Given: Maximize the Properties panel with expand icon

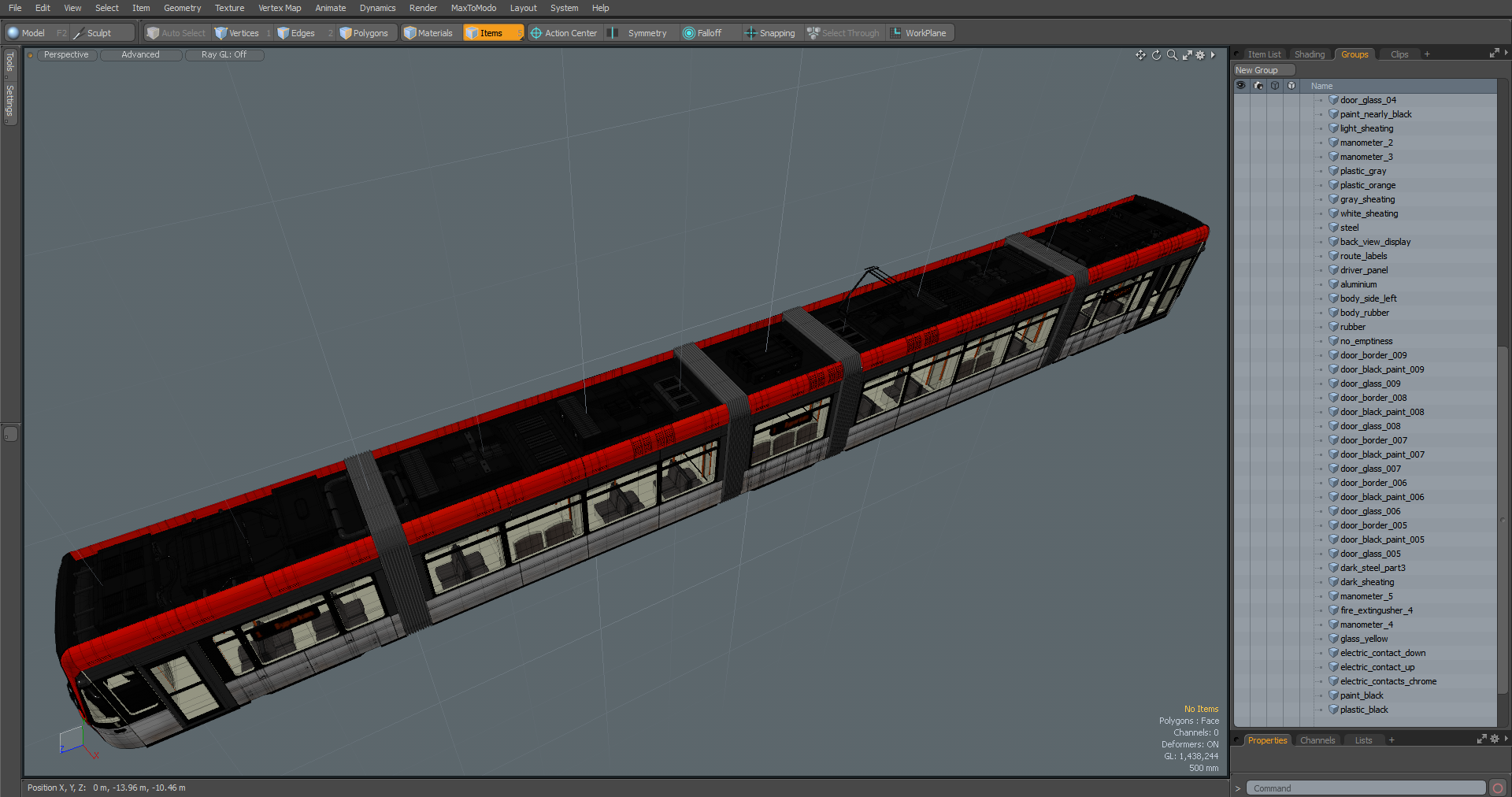Looking at the screenshot, I should pos(1481,739).
